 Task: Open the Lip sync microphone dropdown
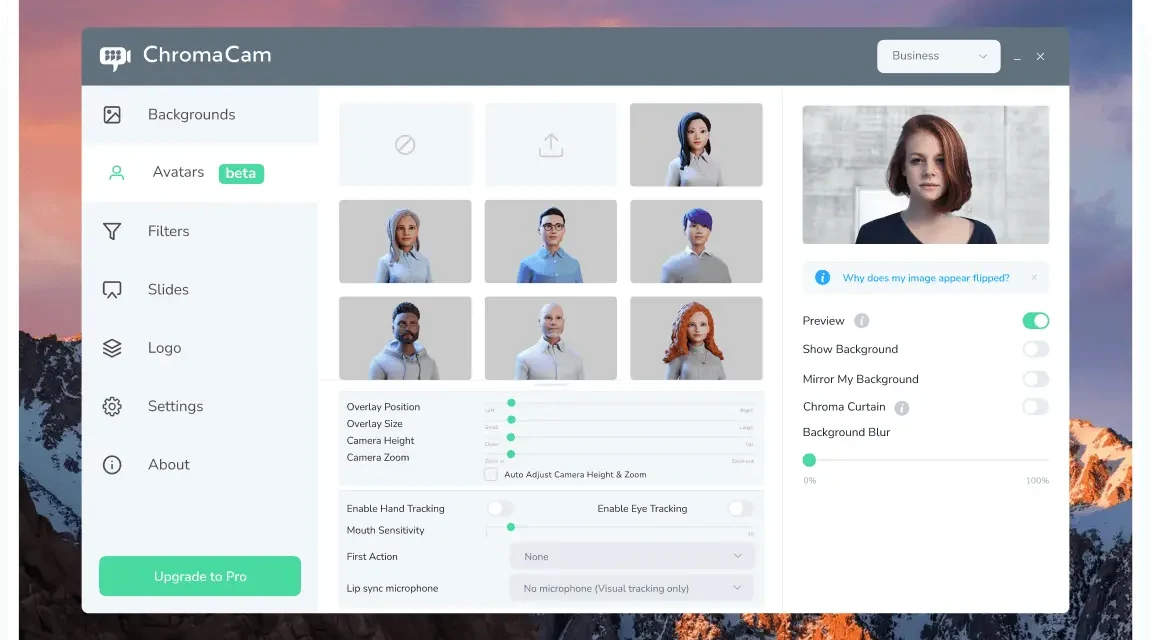(x=632, y=589)
